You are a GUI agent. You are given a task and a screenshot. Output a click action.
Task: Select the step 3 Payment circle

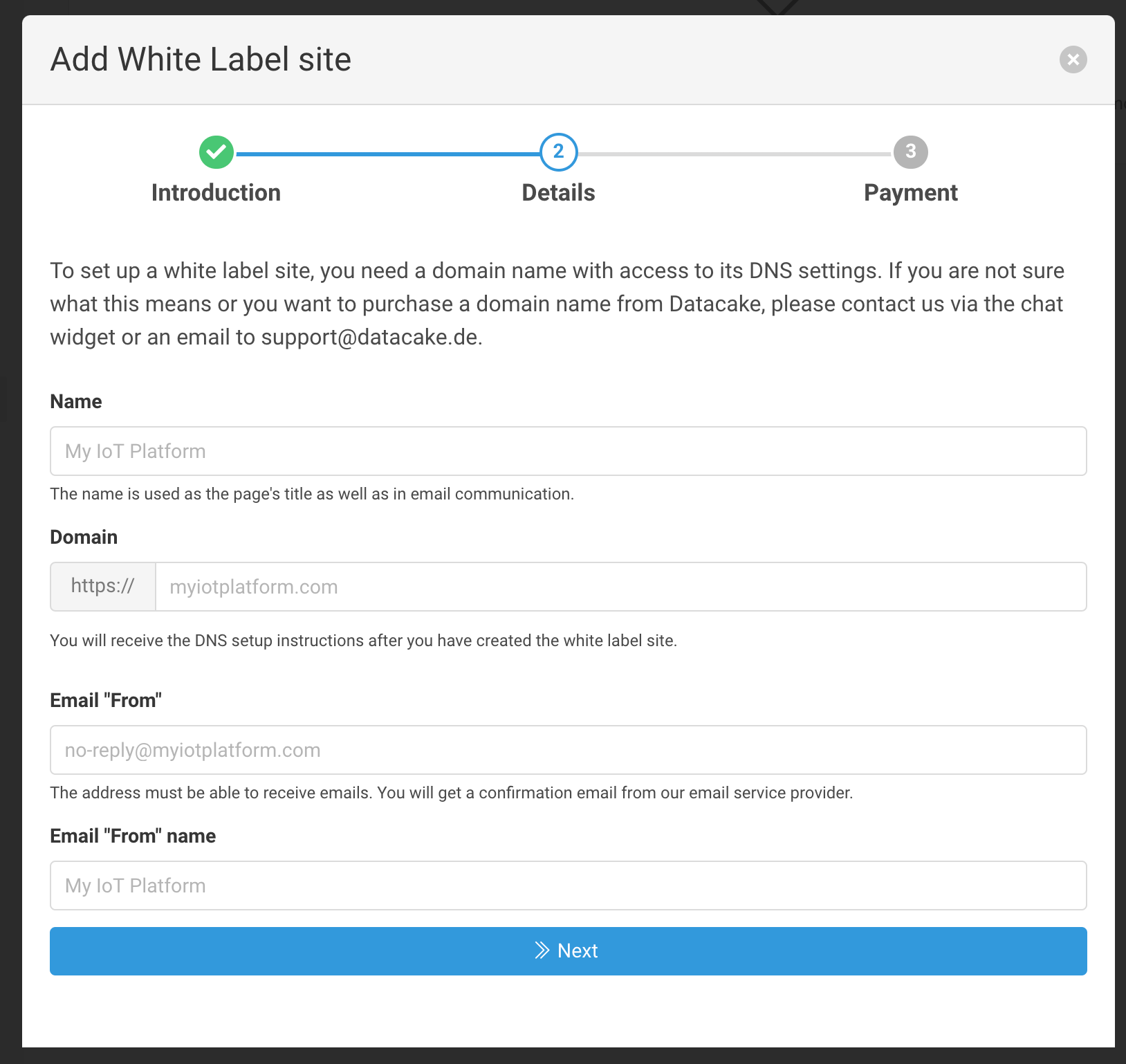tap(910, 152)
